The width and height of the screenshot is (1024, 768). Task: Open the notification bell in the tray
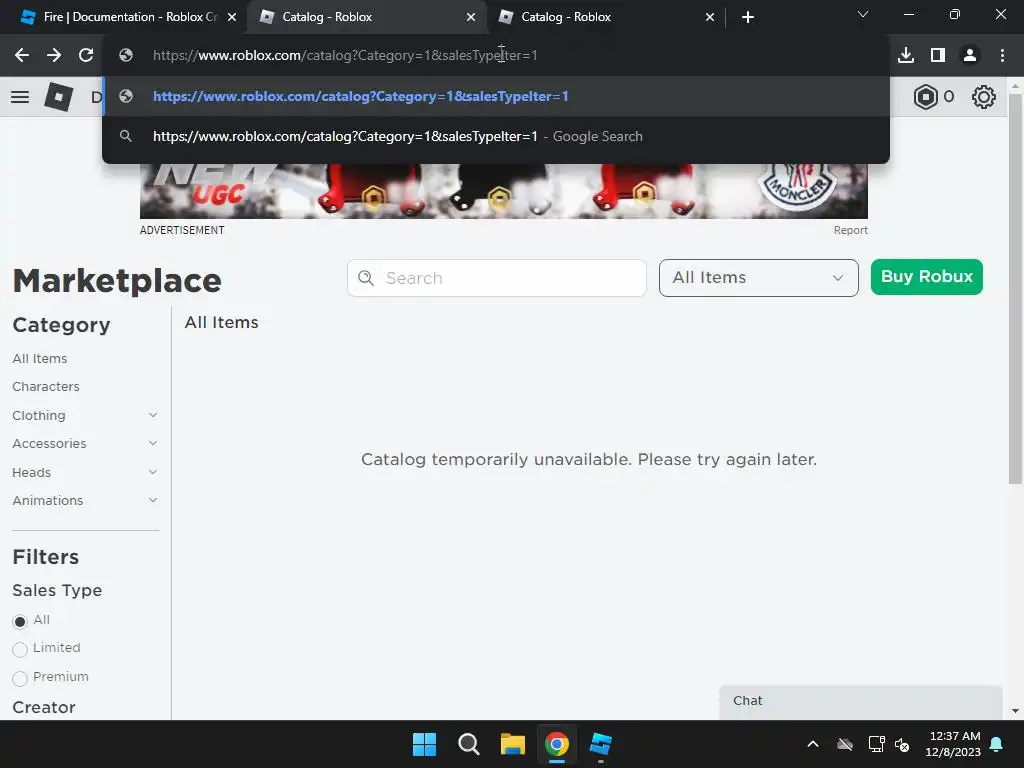[997, 744]
